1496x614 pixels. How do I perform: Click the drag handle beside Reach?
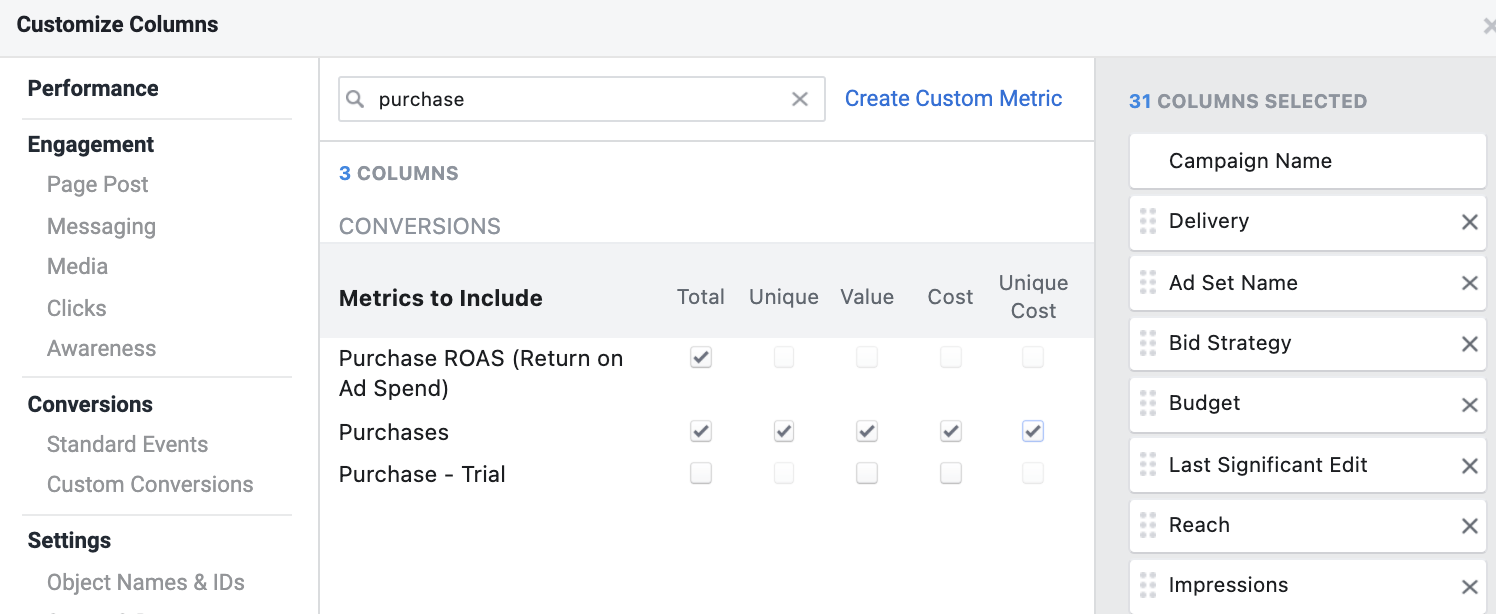pos(1148,526)
